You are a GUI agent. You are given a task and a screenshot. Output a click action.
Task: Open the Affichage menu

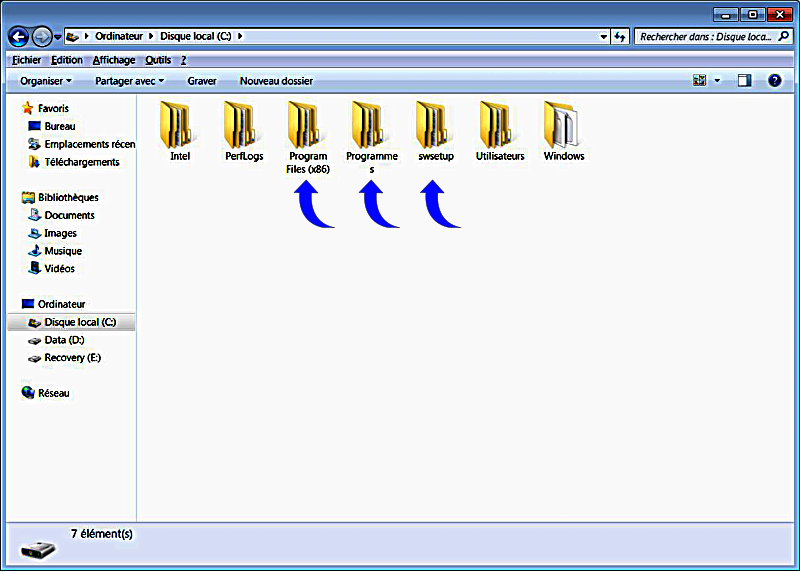tap(114, 60)
